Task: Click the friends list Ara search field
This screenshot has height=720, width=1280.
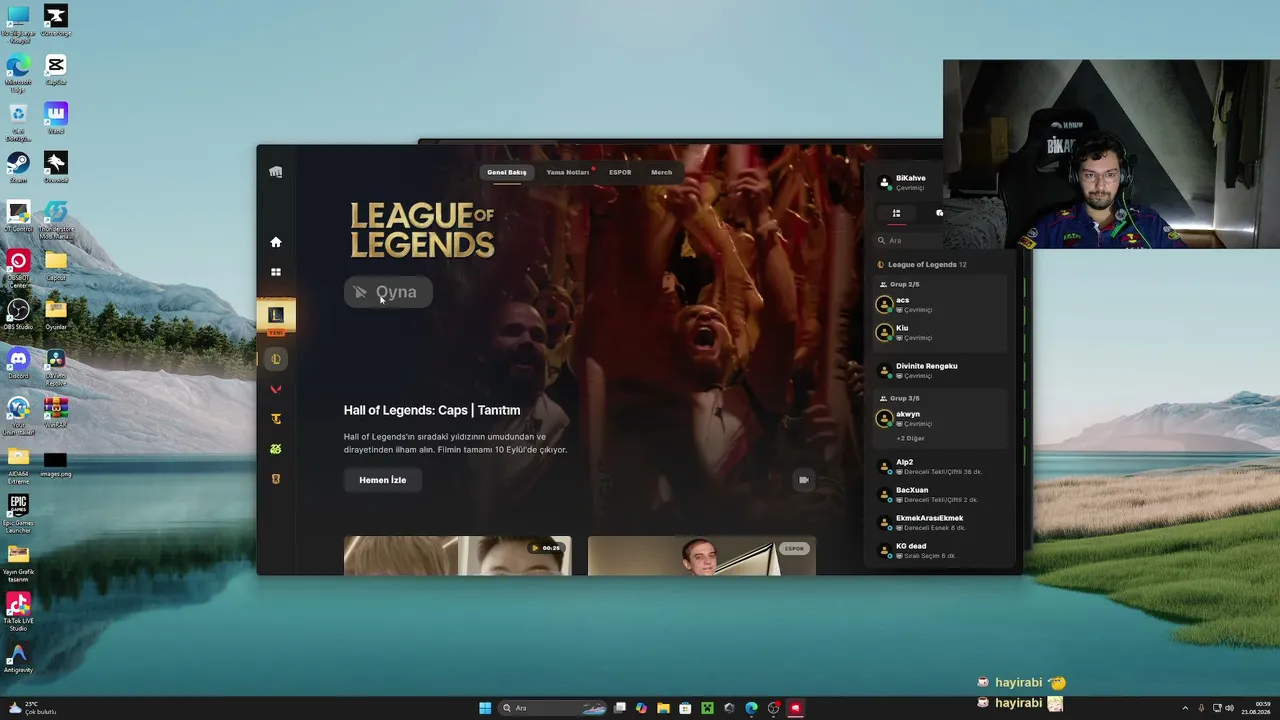Action: pyautogui.click(x=908, y=240)
